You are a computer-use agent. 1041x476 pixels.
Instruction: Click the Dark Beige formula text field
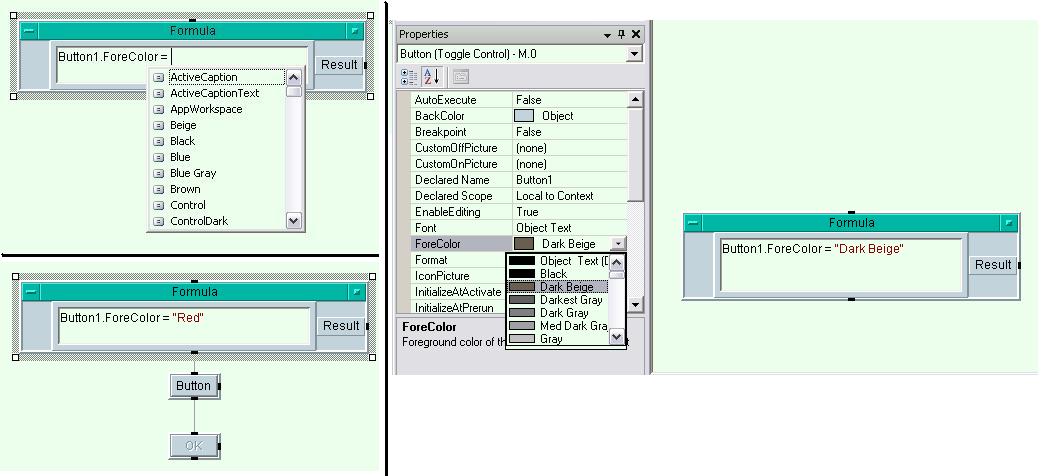pyautogui.click(x=840, y=264)
